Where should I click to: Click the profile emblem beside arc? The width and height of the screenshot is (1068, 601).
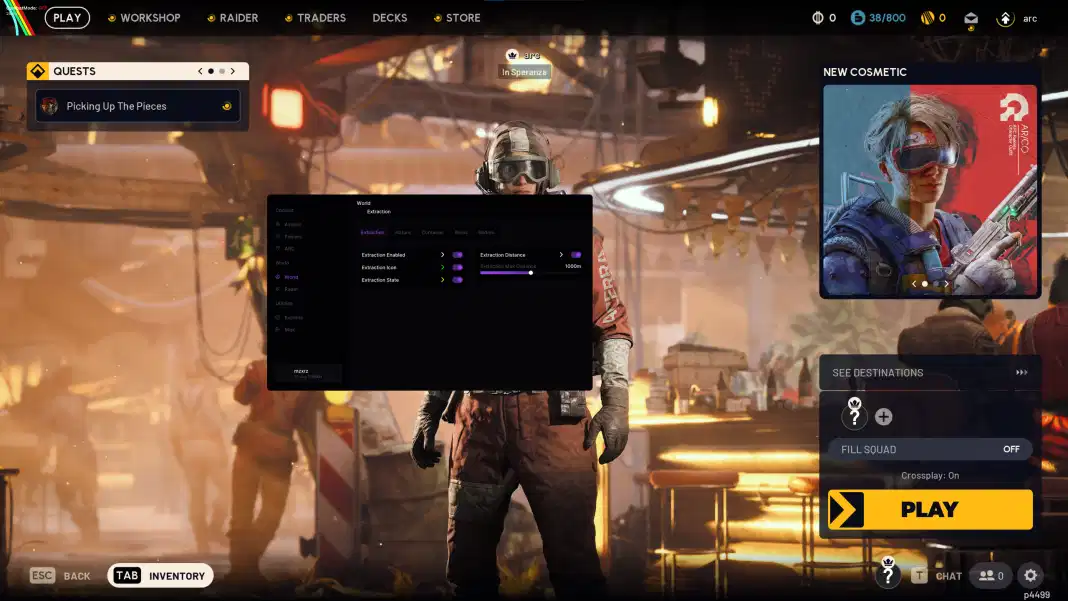[x=1005, y=18]
